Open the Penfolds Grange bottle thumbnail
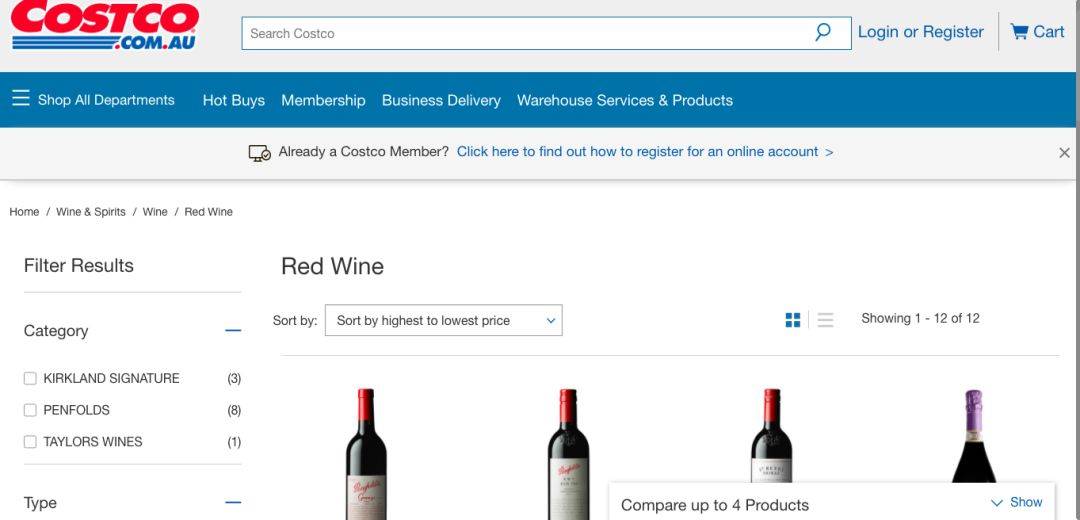 coord(366,453)
